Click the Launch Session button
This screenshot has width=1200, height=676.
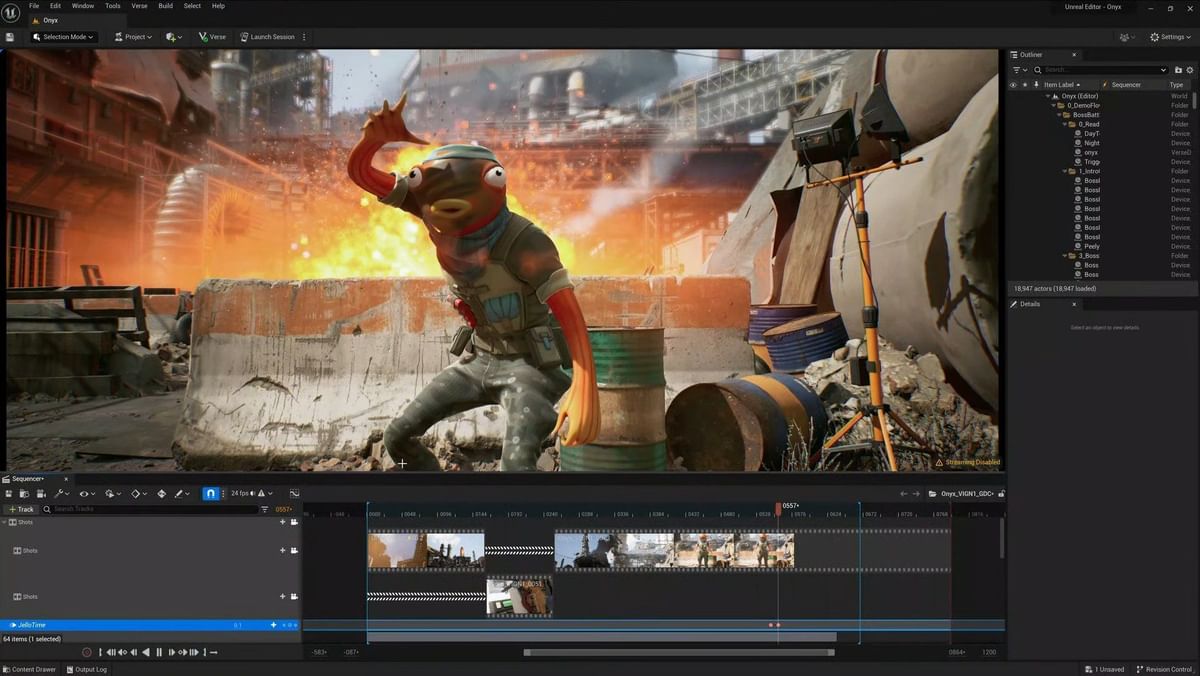pyautogui.click(x=268, y=37)
